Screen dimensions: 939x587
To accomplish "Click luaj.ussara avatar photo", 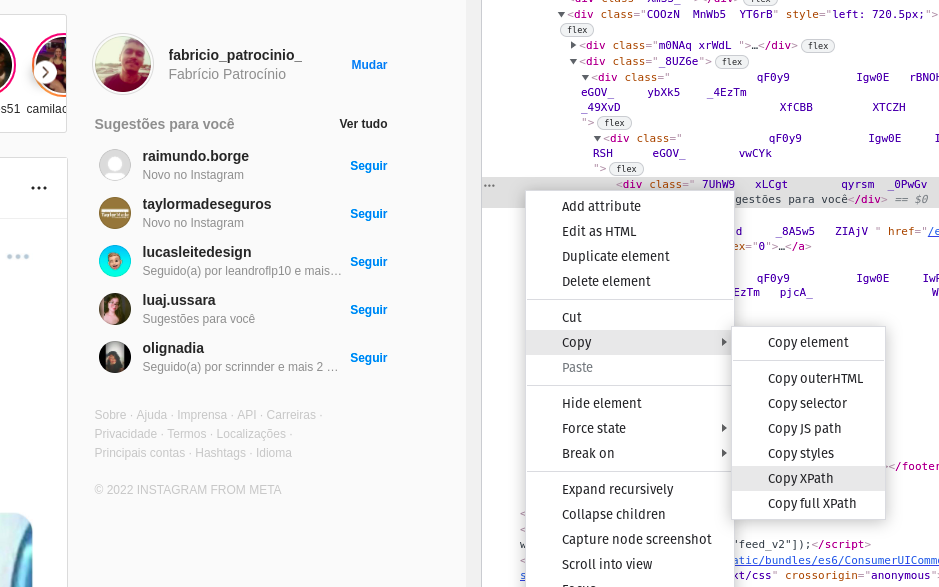I will (x=115, y=309).
